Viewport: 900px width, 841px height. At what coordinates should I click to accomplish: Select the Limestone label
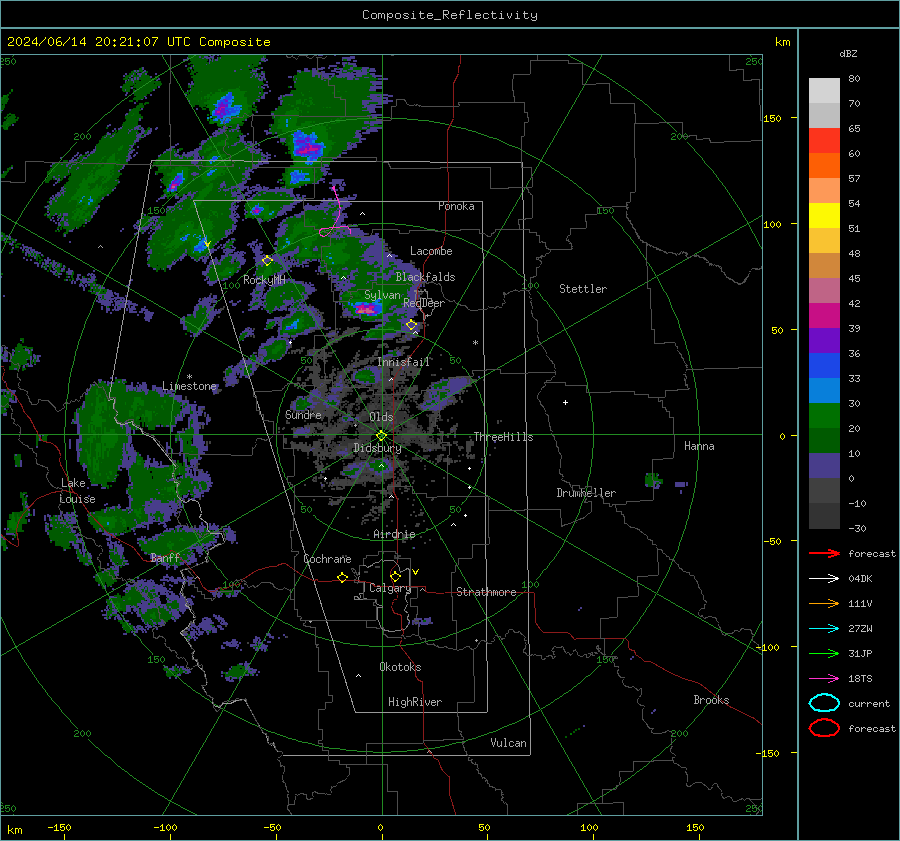[189, 386]
